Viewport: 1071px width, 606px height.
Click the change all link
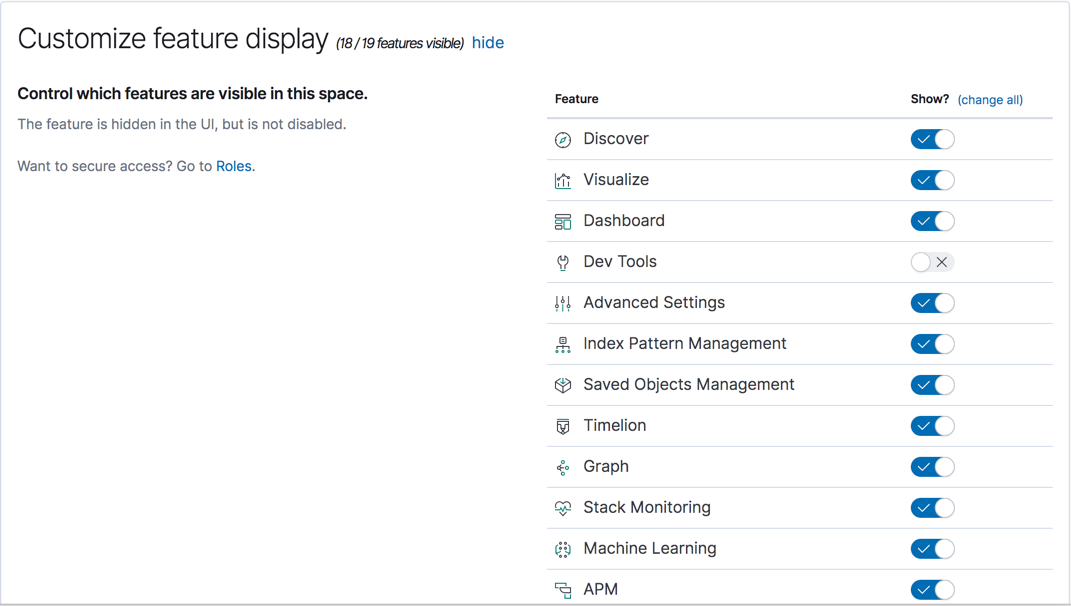990,99
